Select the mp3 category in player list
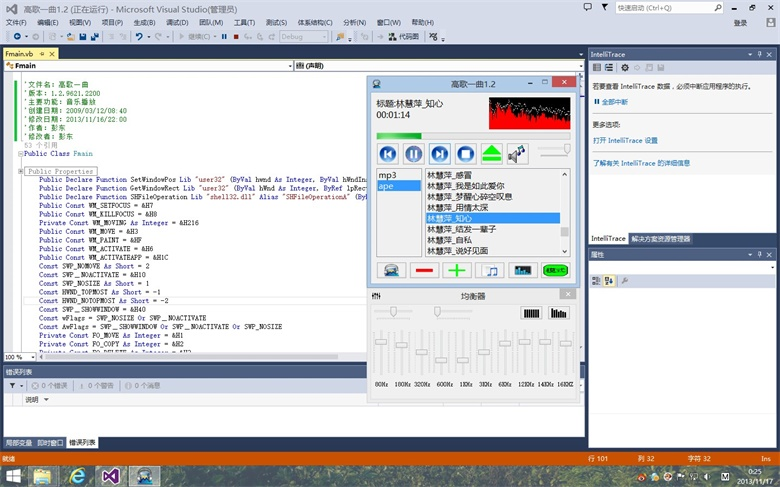 [x=386, y=175]
